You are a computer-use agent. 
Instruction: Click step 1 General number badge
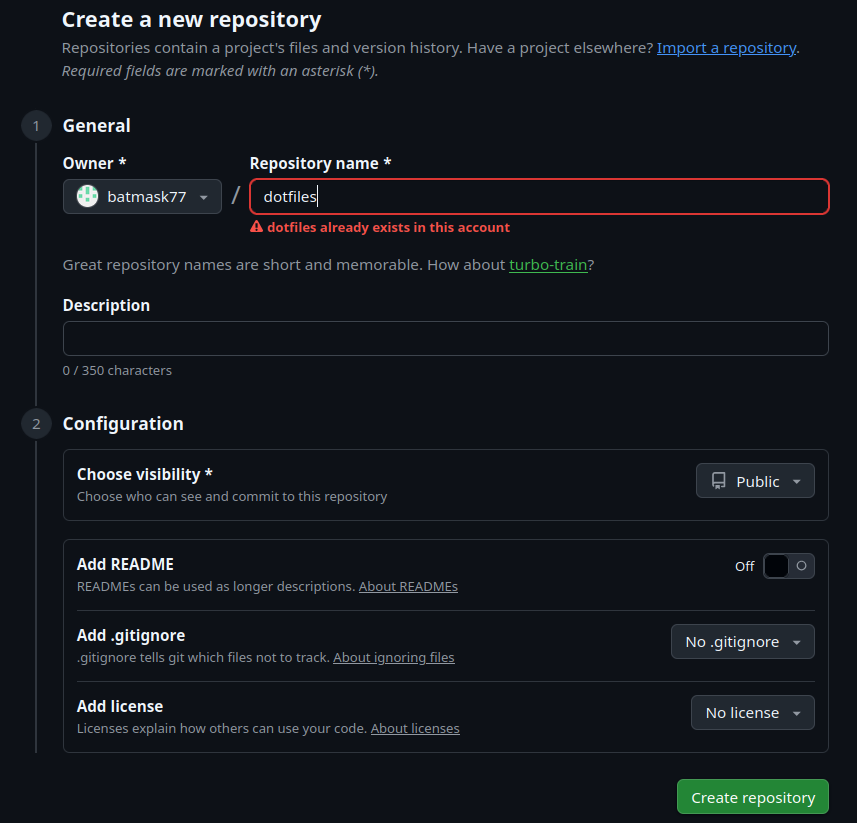[36, 126]
